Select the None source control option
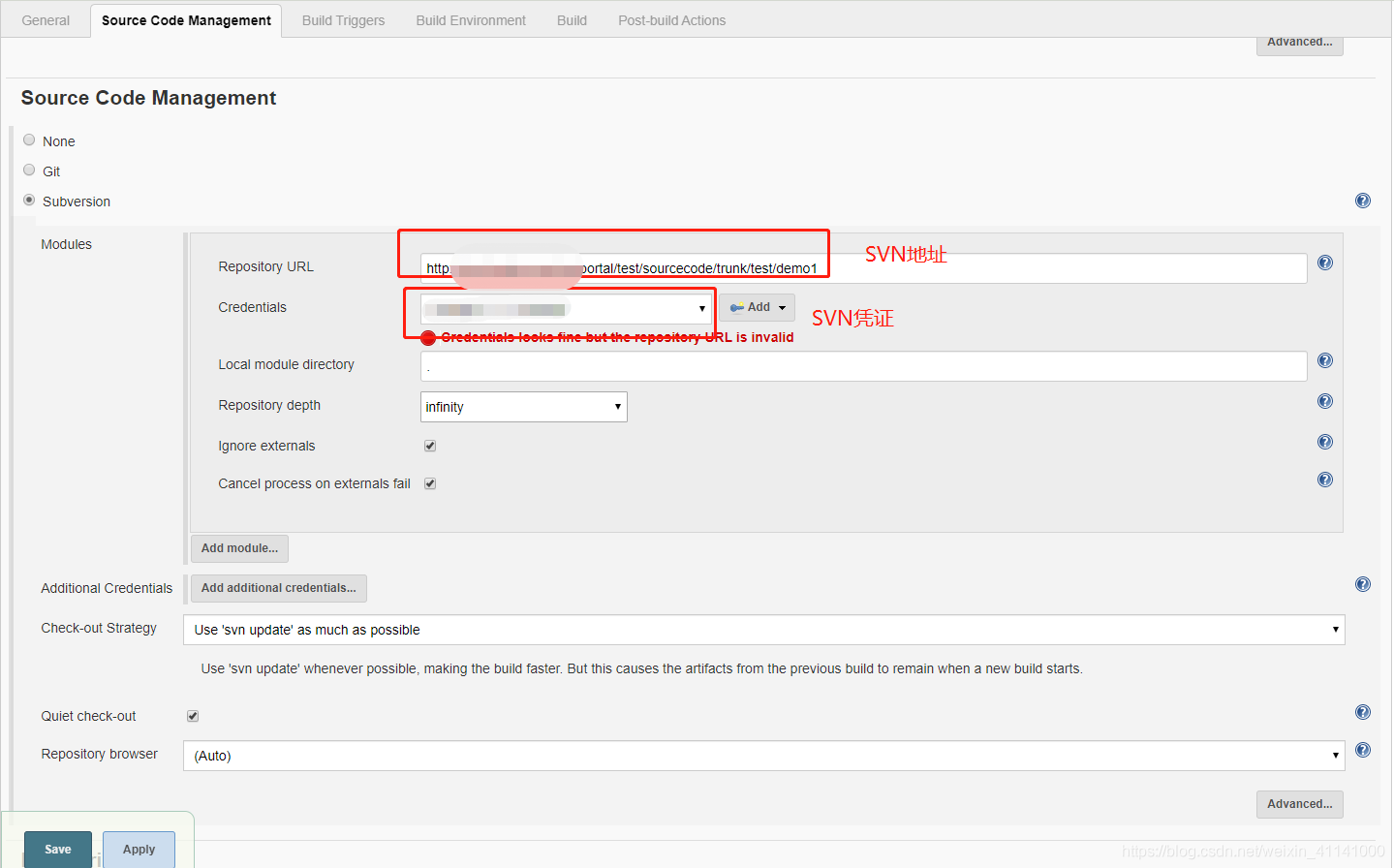Screen dimensions: 1394x868 [x=29, y=139]
